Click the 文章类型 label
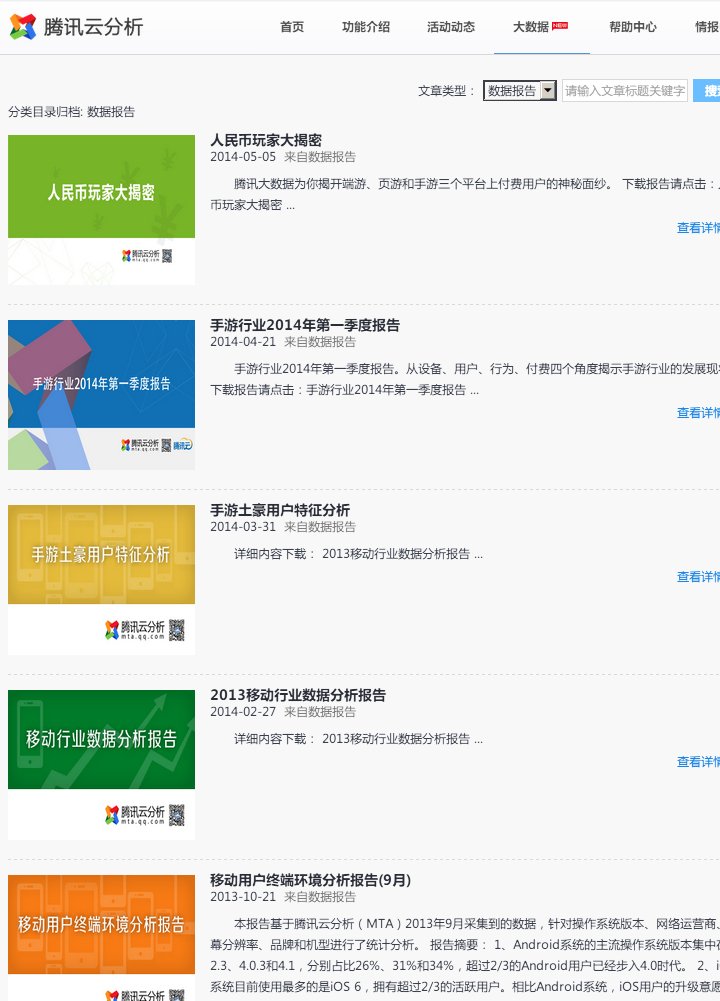Image resolution: width=720 pixels, height=1001 pixels. tap(446, 91)
